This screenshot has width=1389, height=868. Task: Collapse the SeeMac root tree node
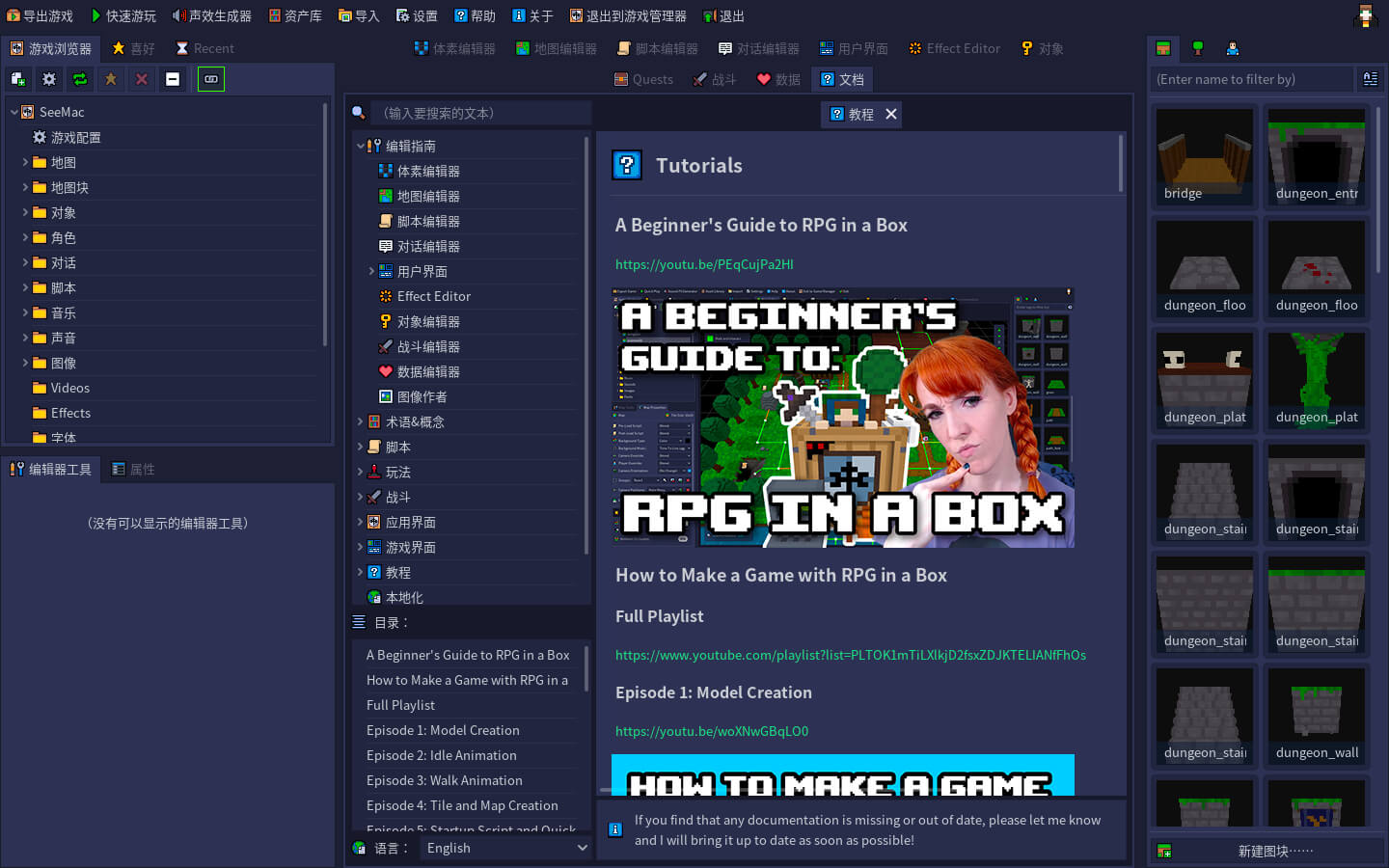click(x=14, y=112)
